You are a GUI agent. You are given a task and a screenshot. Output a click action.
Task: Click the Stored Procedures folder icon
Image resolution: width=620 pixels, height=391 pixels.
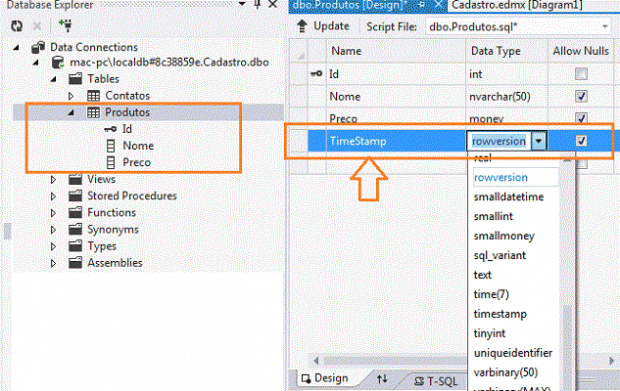point(75,196)
